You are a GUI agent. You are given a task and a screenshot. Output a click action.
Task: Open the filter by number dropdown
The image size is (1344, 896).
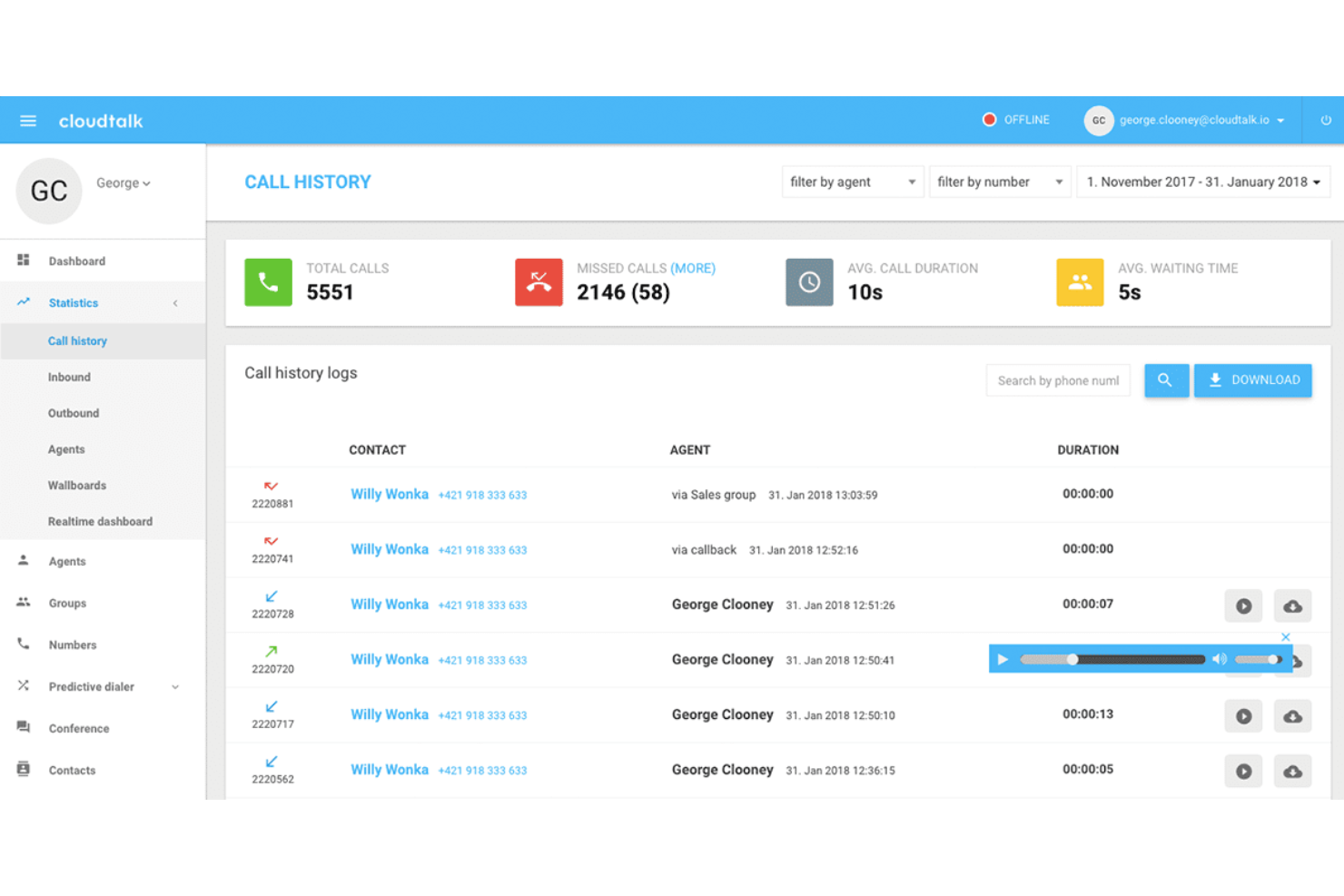(x=999, y=182)
